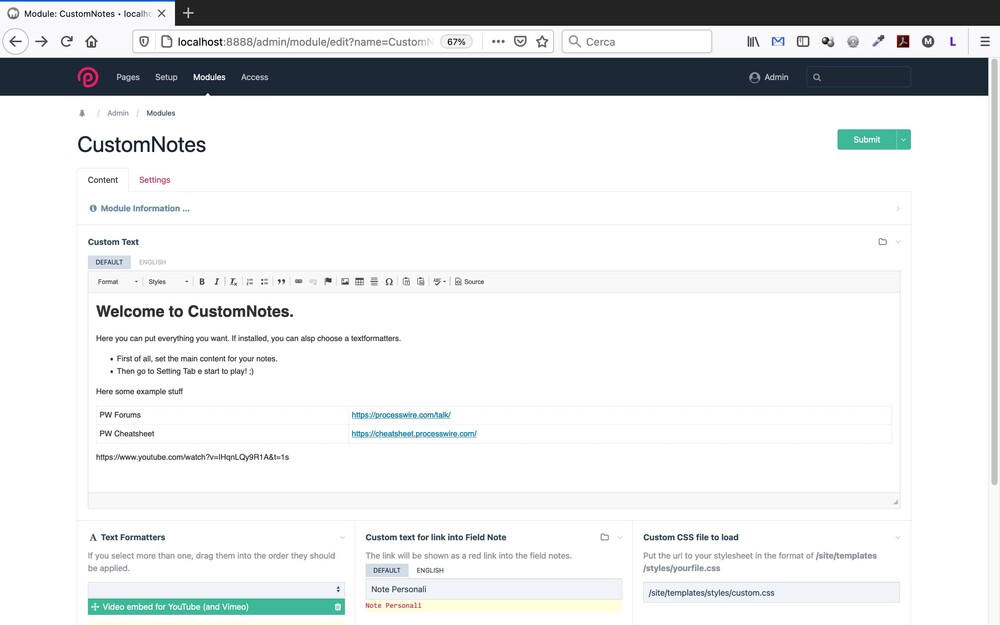Screen dimensions: 1000x625
Task: Open the Format dropdown
Action: click(x=117, y=282)
